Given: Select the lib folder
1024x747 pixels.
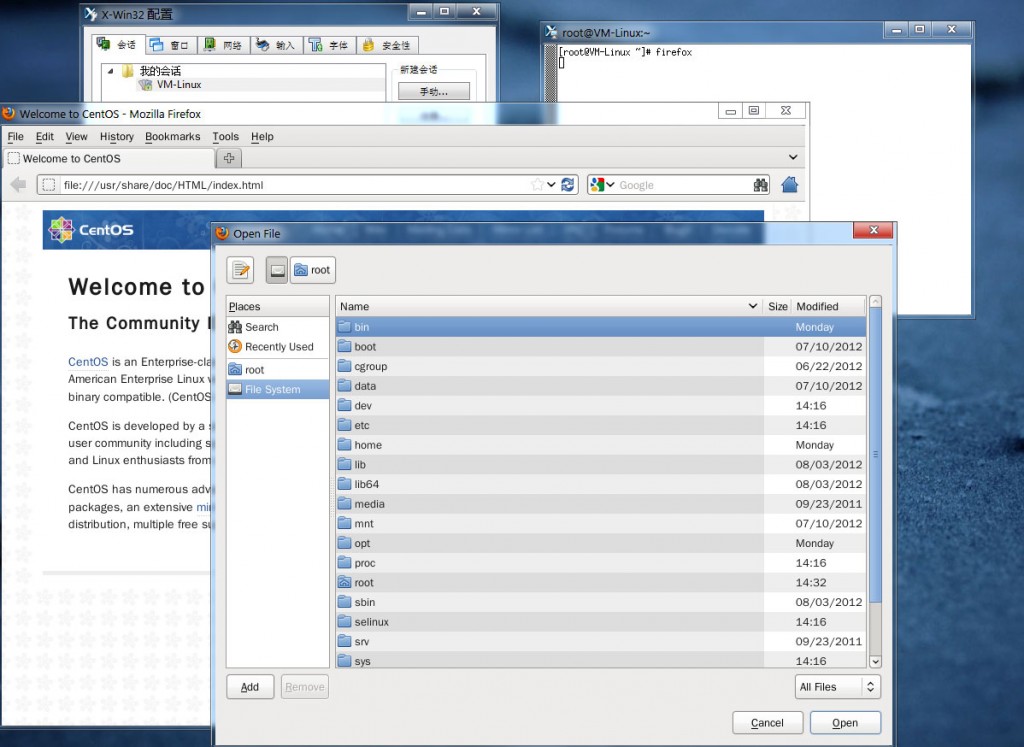Looking at the screenshot, I should point(601,464).
